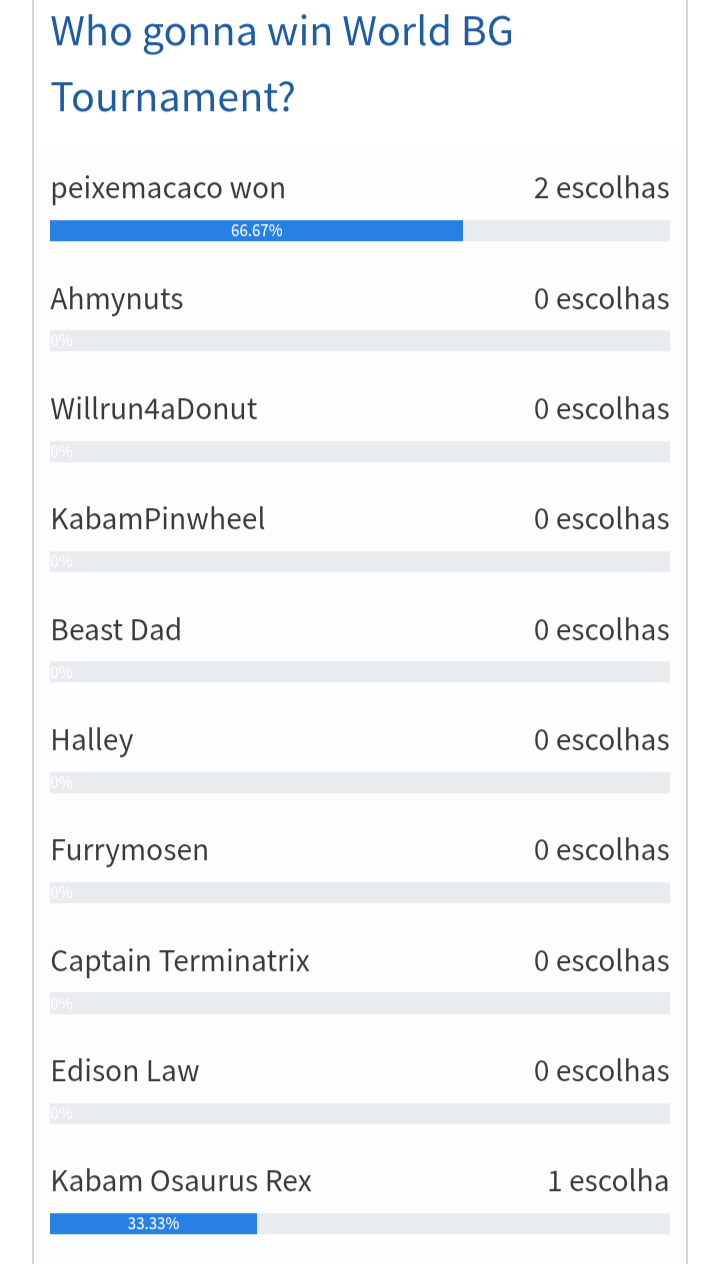This screenshot has width=720, height=1264.
Task: Click the empty 0% bar under Halley
Action: [360, 782]
